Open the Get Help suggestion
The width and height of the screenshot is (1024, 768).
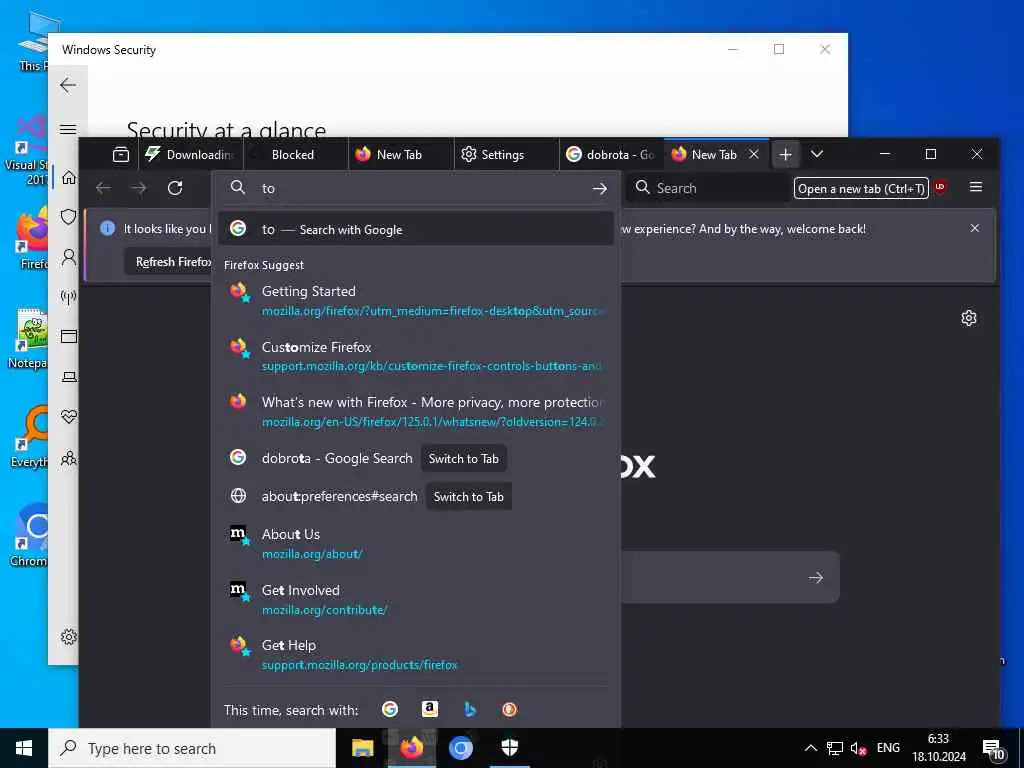(415, 654)
